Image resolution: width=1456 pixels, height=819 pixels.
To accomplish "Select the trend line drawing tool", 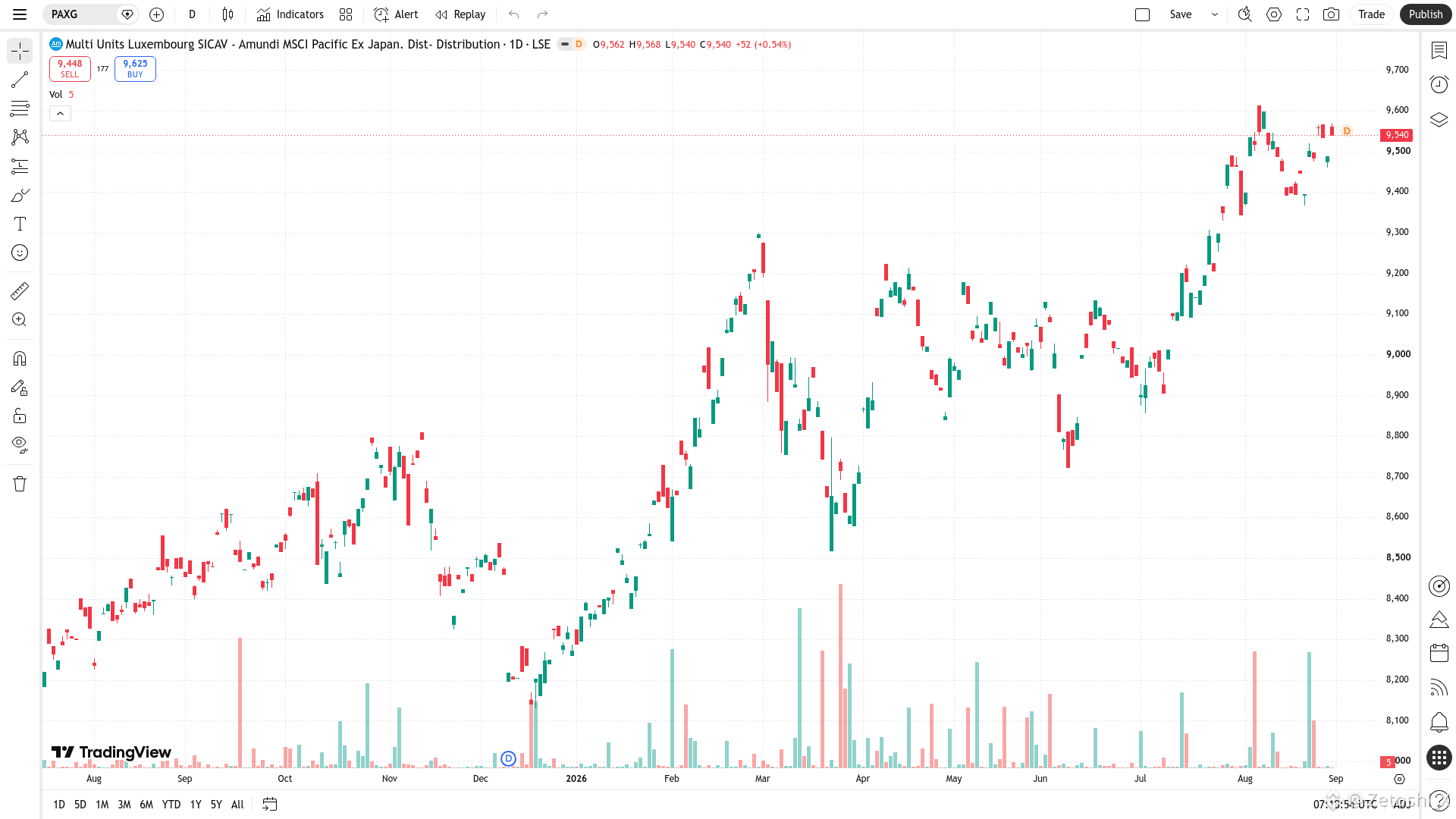I will click(20, 80).
